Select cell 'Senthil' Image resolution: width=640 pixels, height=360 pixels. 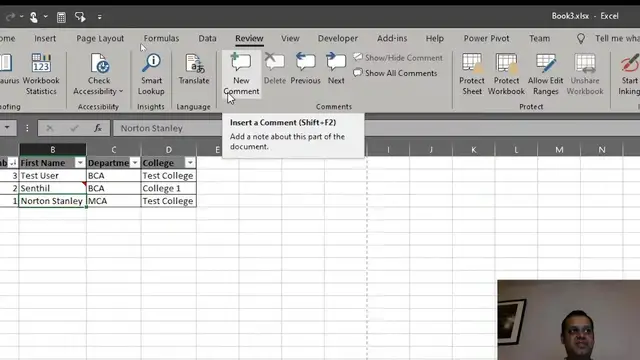[53, 188]
